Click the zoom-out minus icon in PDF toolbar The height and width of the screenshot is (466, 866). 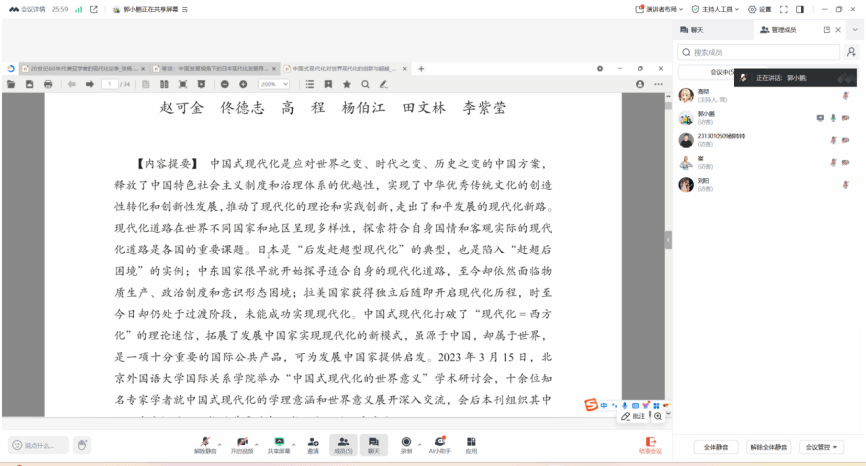point(226,85)
